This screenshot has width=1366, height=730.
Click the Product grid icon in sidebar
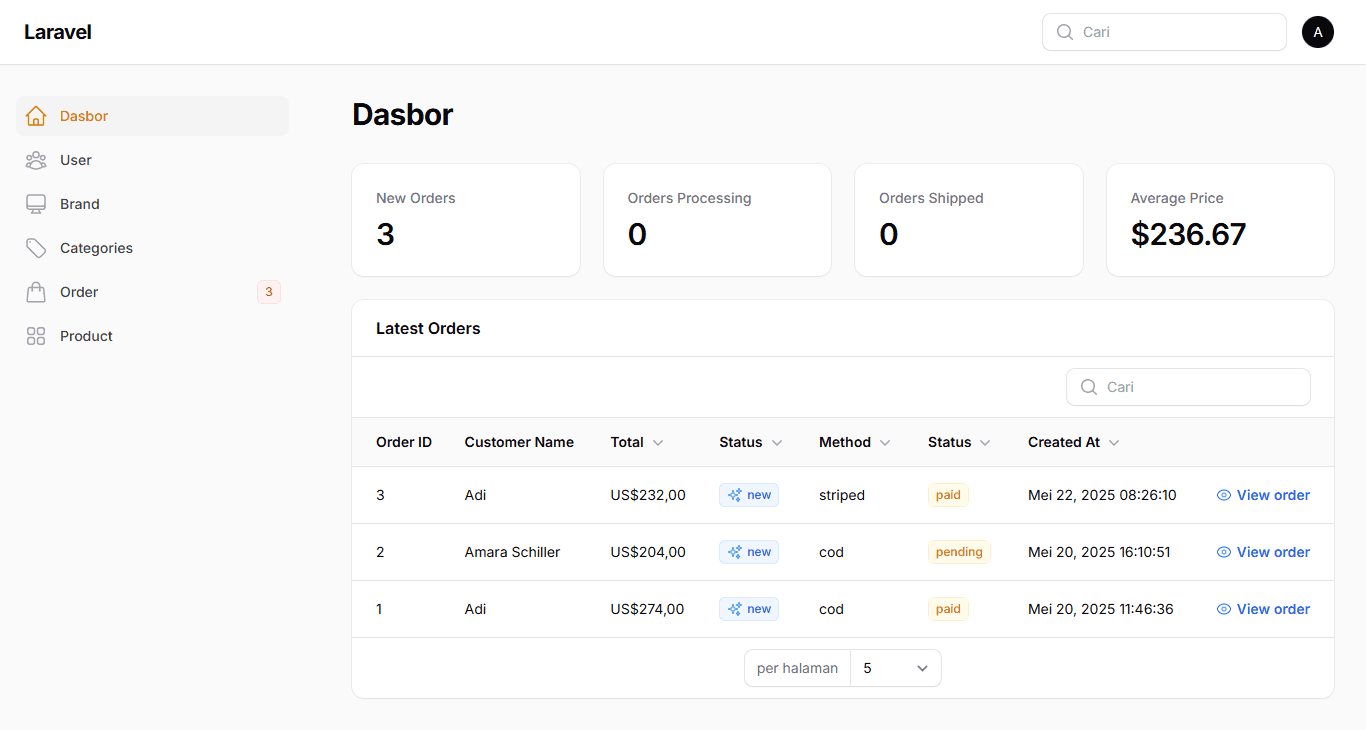coord(36,336)
